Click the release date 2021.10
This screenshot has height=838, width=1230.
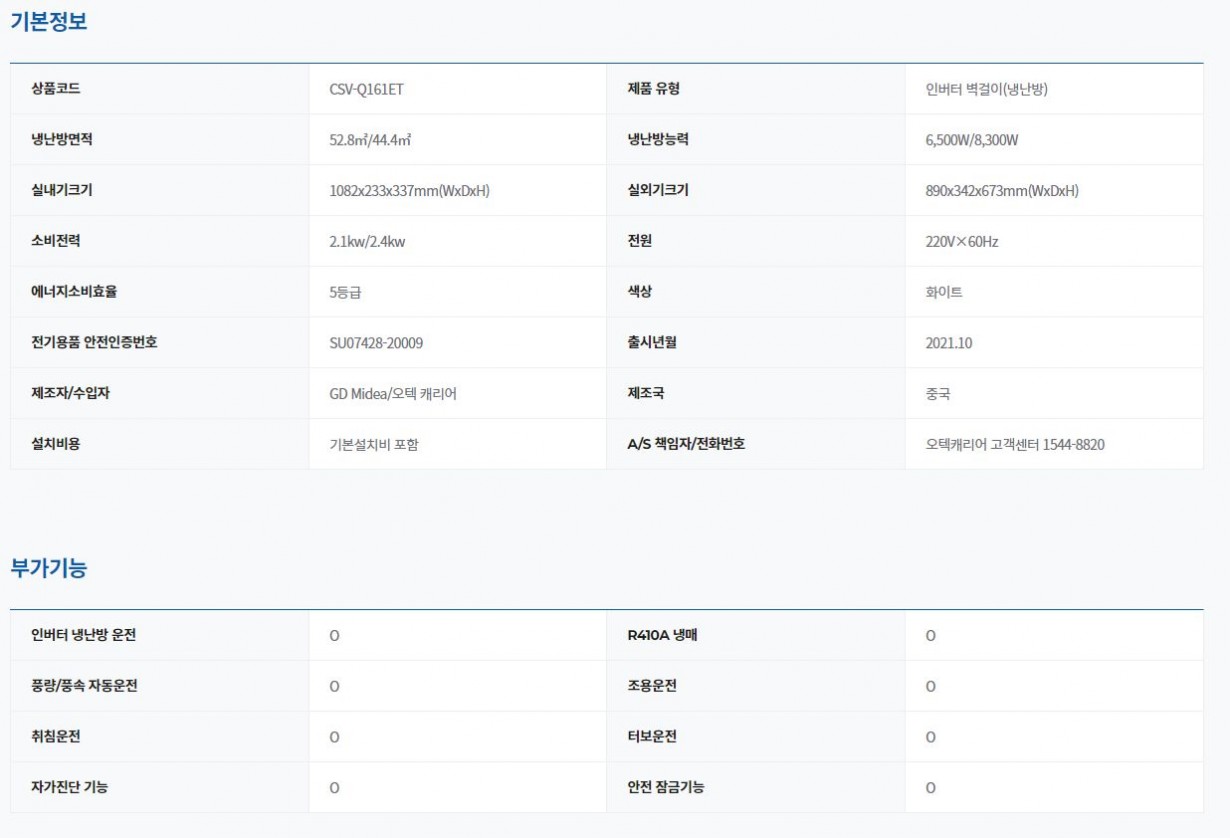pos(949,343)
